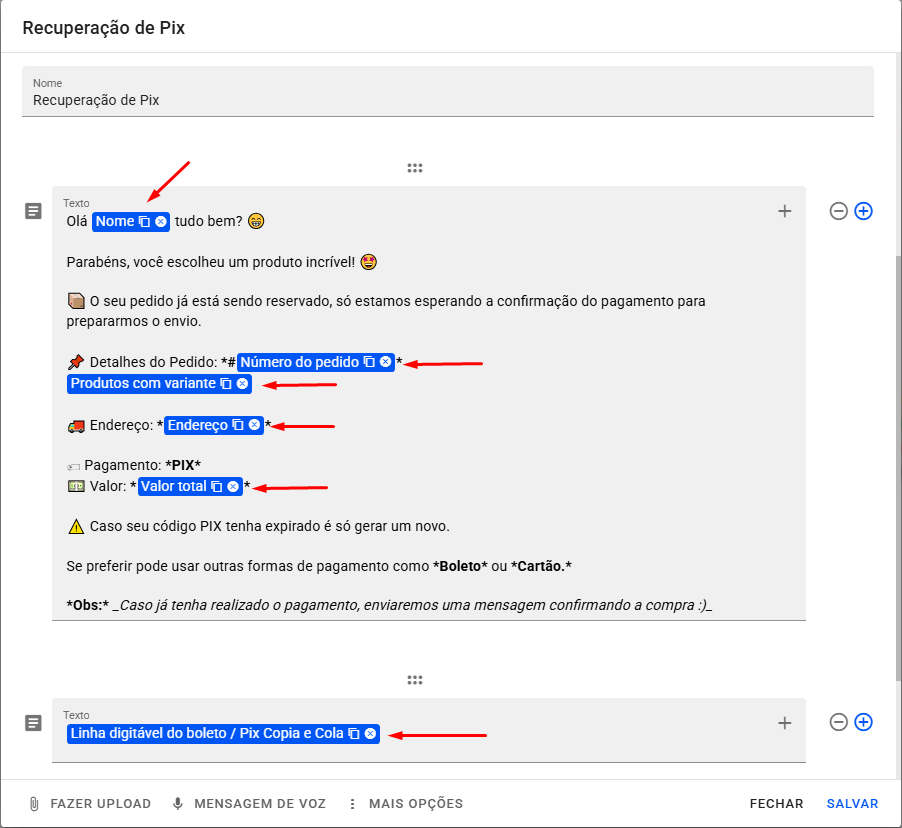Click plus inside second Texto field

pyautogui.click(x=785, y=723)
